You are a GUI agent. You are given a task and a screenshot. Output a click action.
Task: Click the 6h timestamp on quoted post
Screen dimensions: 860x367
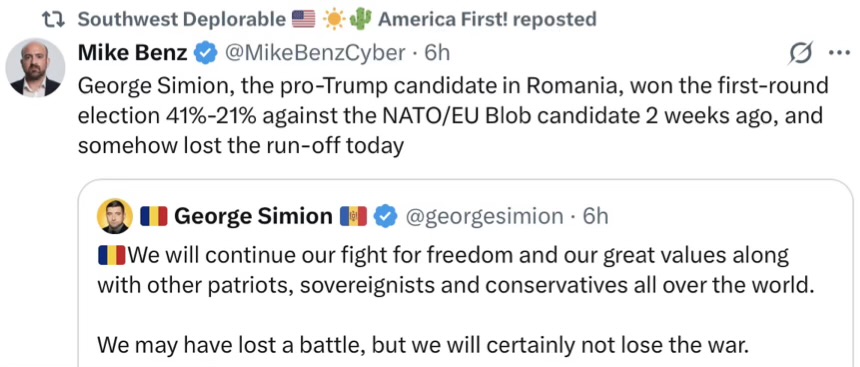pos(595,217)
